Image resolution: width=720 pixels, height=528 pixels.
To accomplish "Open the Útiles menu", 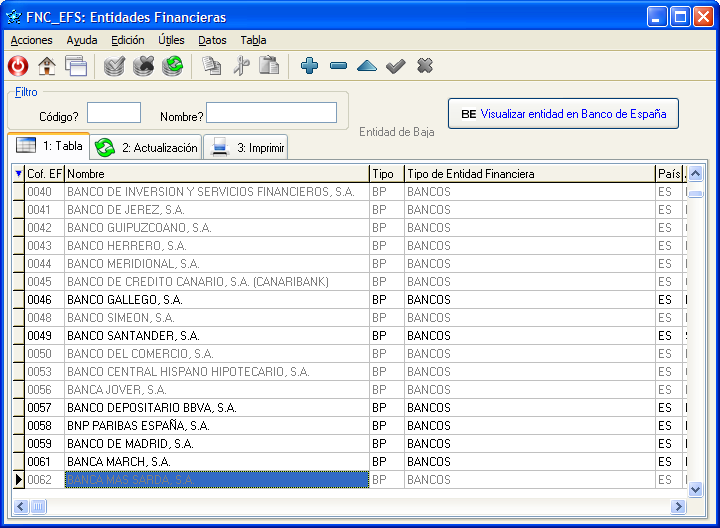I will [171, 40].
